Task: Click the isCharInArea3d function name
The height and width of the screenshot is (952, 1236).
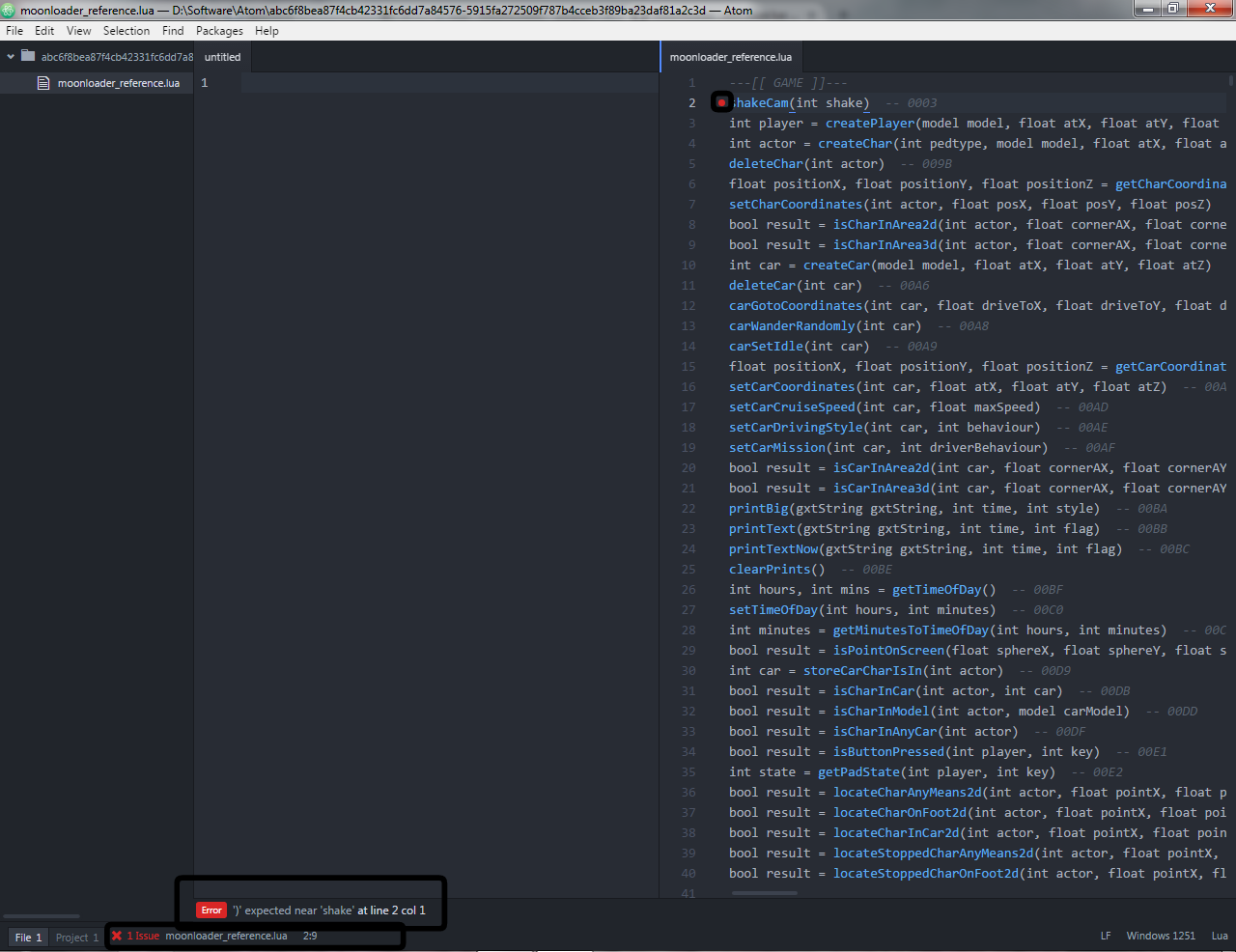Action: 885,245
